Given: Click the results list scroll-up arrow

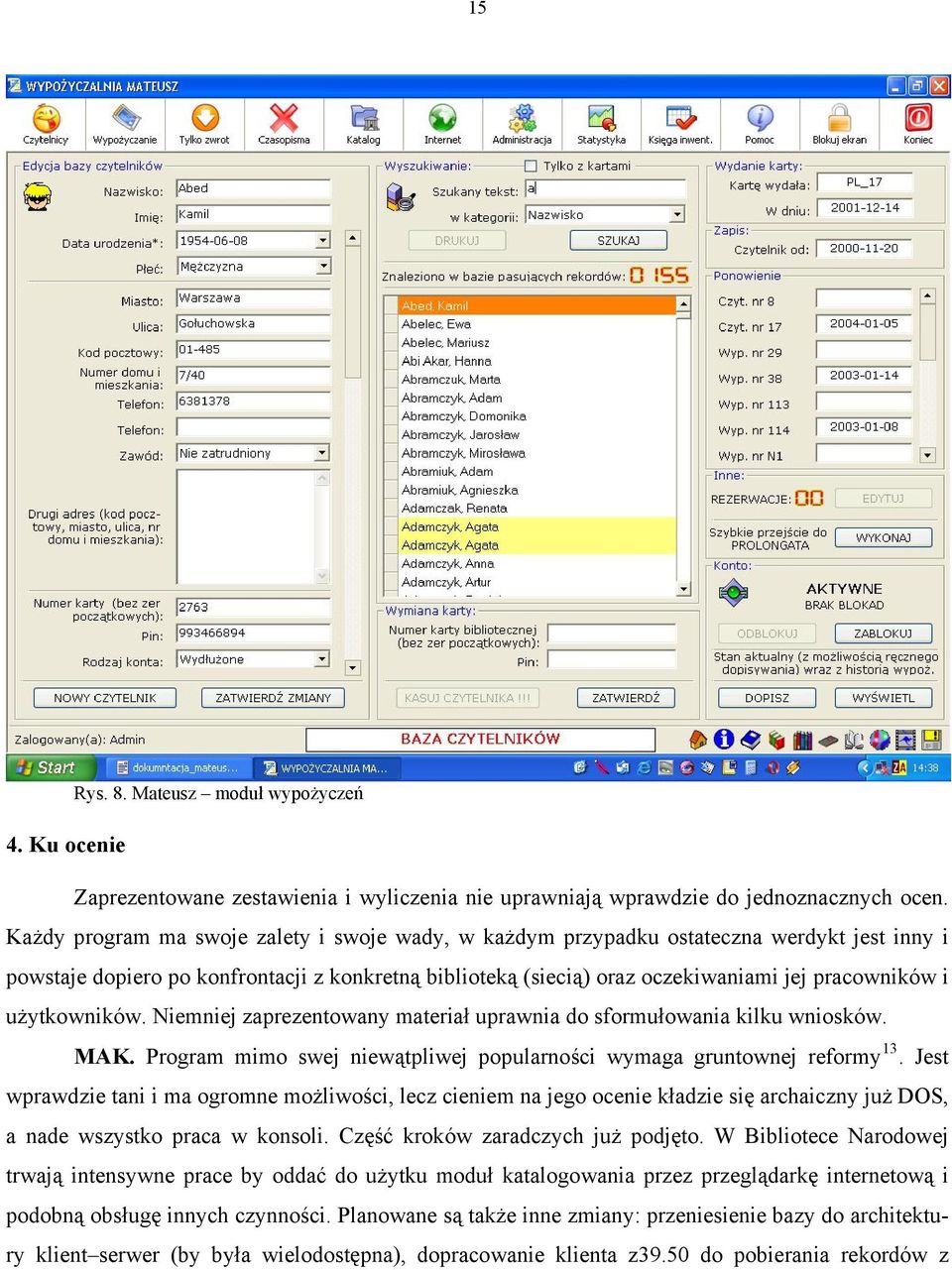Looking at the screenshot, I should click(683, 304).
